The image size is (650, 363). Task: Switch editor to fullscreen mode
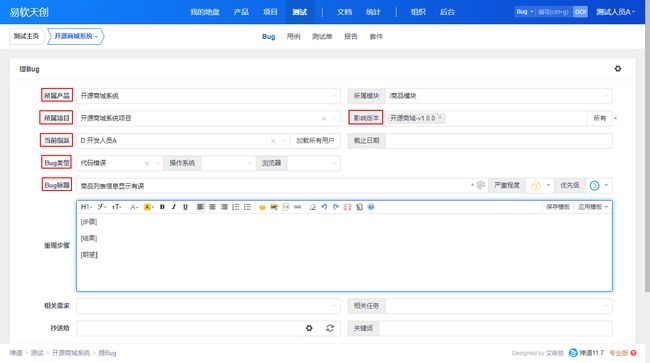pos(347,207)
